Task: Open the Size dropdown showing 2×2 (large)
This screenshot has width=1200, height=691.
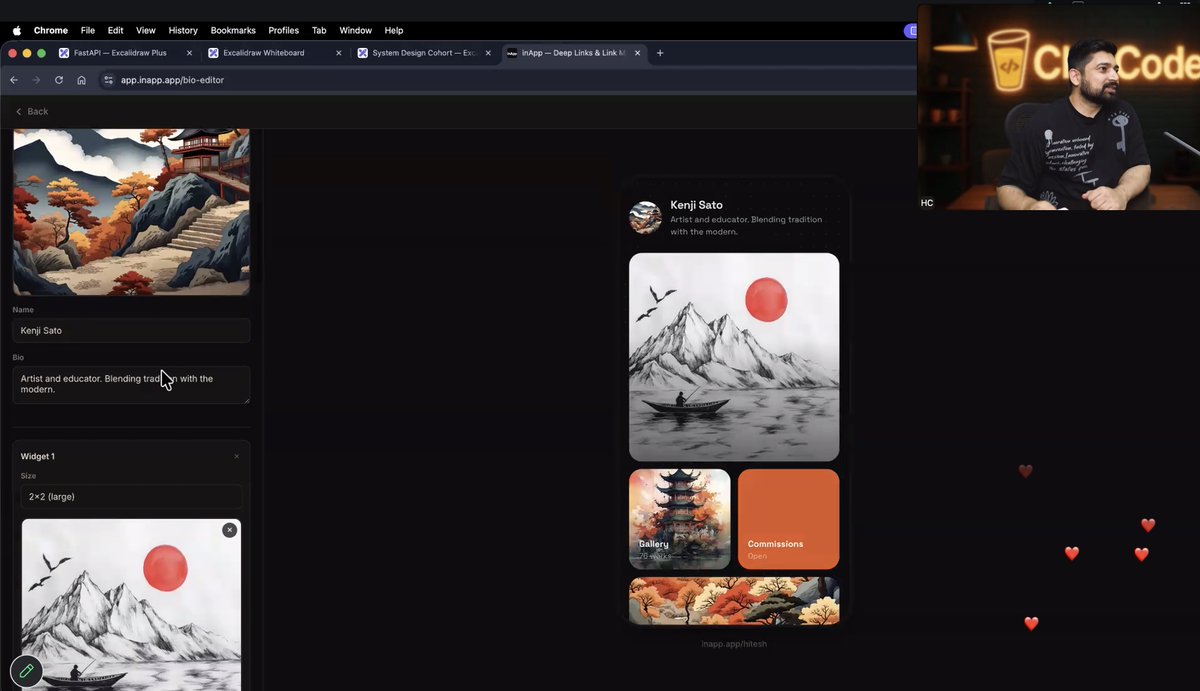Action: click(x=131, y=496)
